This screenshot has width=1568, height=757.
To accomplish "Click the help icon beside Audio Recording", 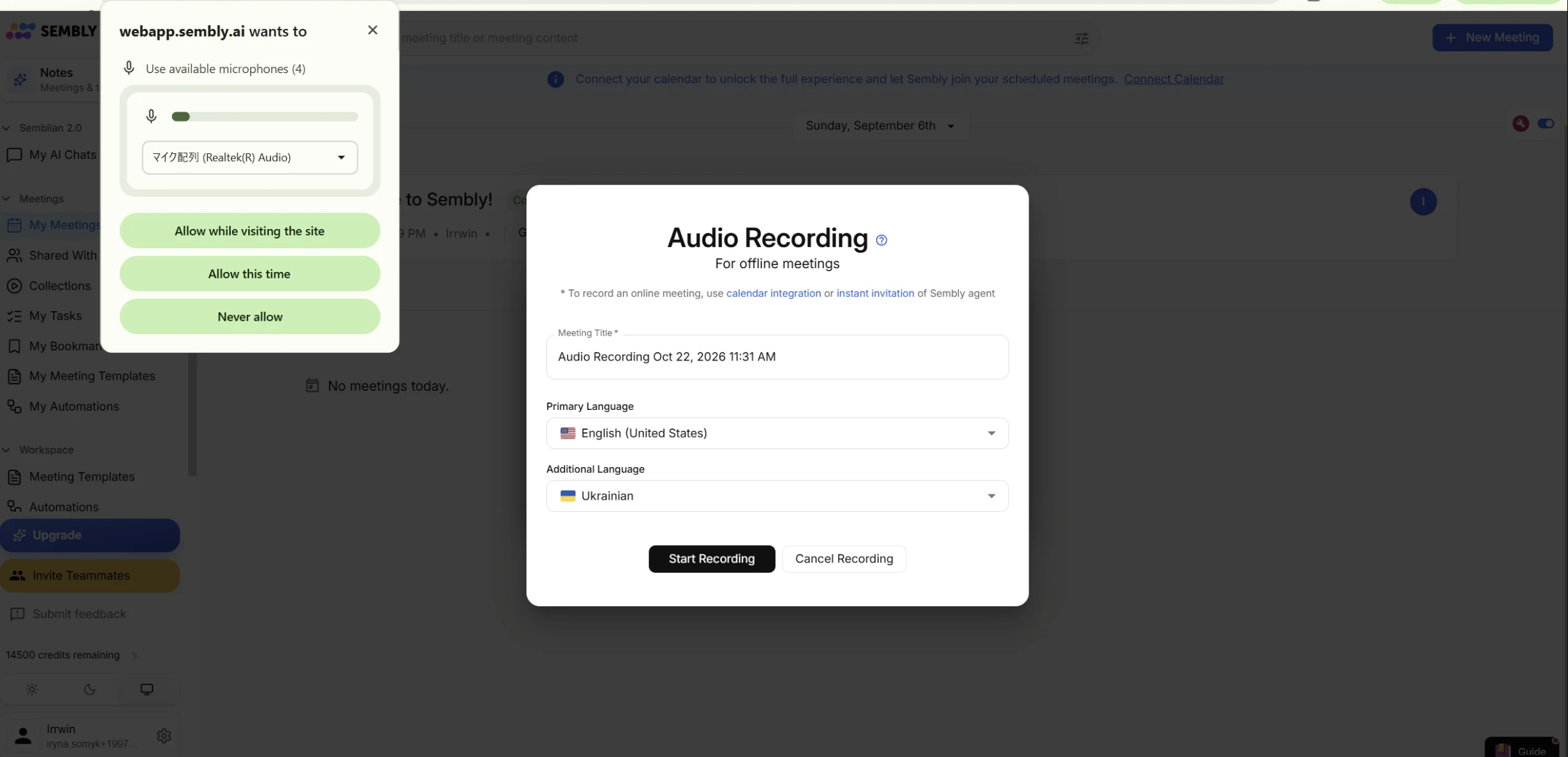I will pyautogui.click(x=882, y=240).
